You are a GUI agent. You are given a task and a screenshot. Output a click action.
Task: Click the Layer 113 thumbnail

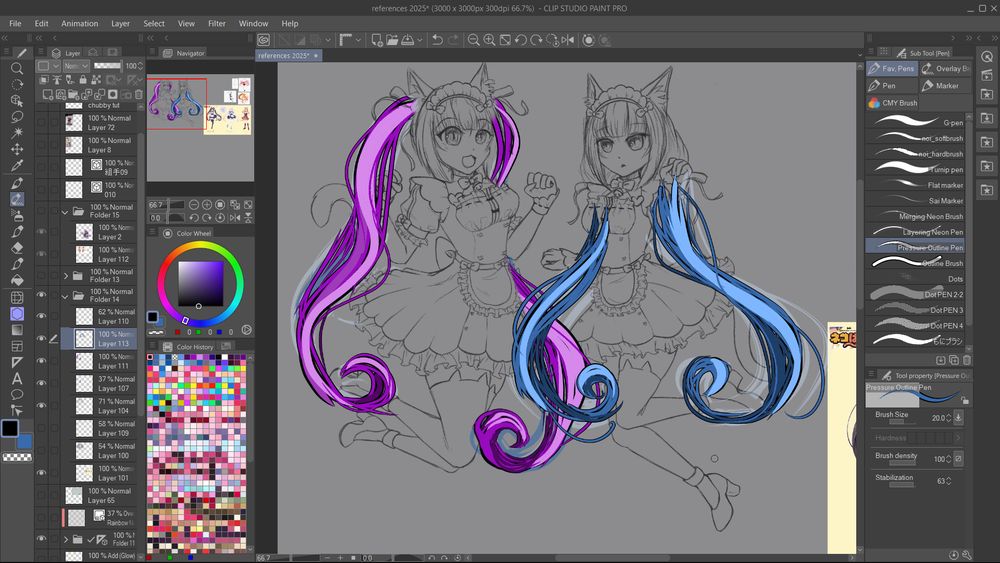pyautogui.click(x=84, y=339)
